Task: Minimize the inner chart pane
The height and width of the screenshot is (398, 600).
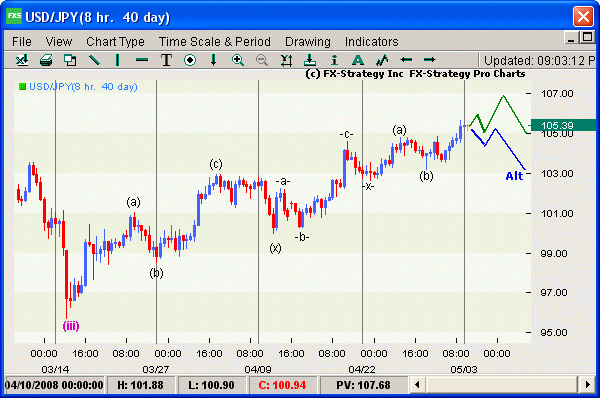Action: click(x=571, y=38)
